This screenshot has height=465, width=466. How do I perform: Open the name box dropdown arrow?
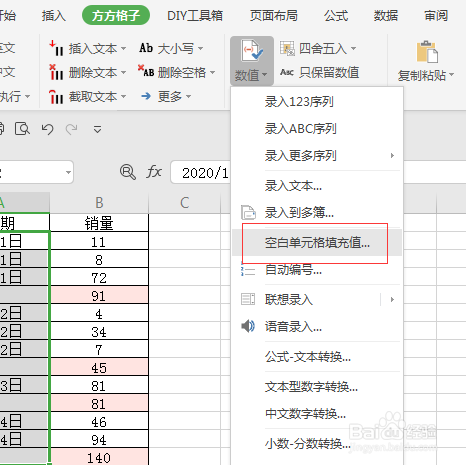point(68,172)
